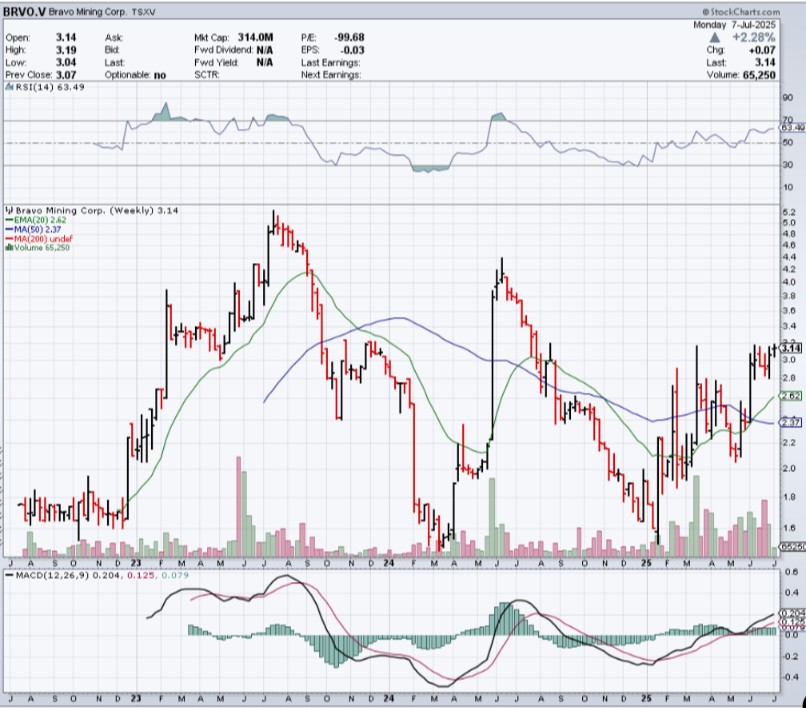Viewport: 806px width, 708px height.
Task: Click the RSI current value label 63.49
Action: [791, 127]
